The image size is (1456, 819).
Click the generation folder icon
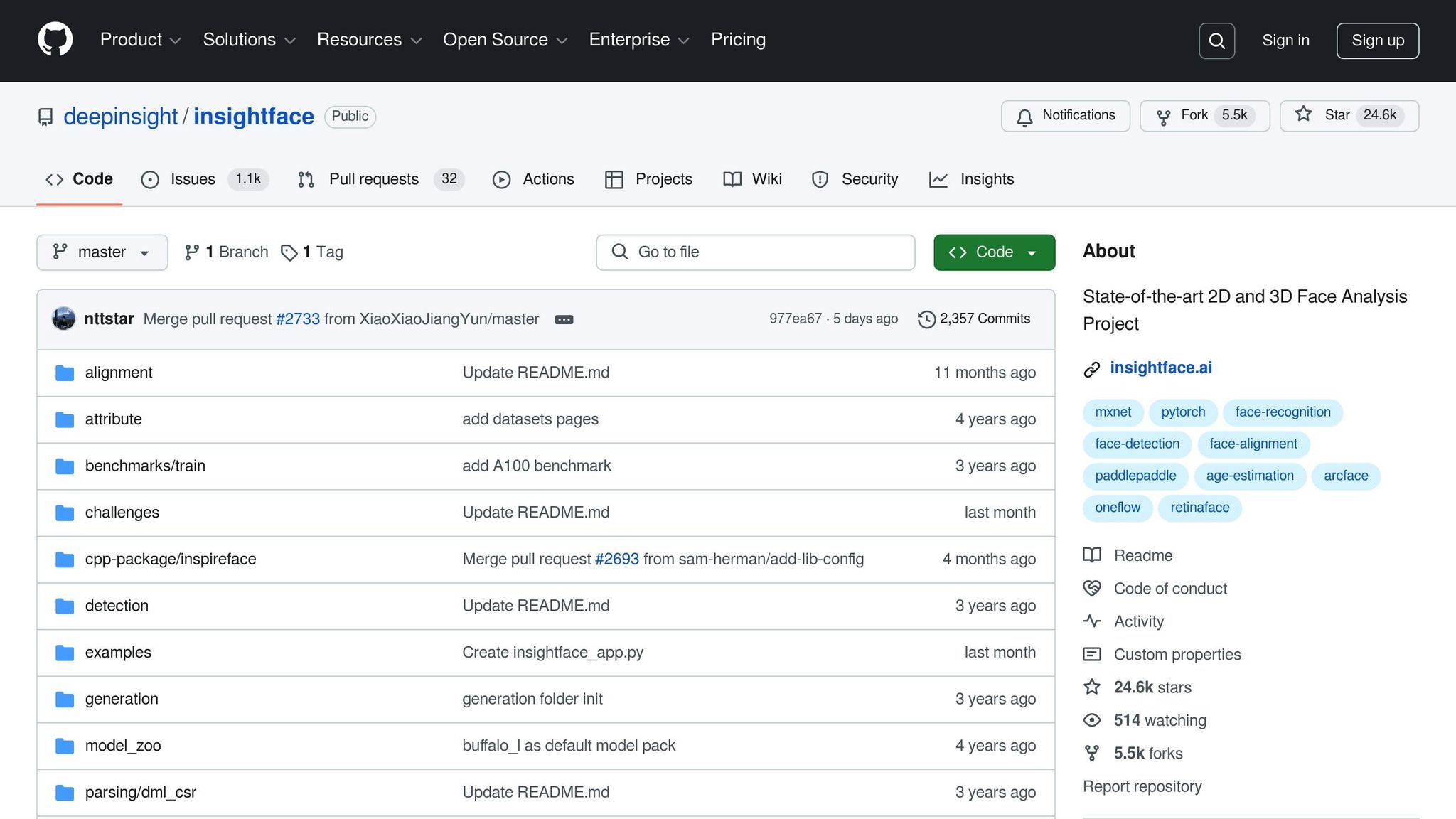(65, 700)
